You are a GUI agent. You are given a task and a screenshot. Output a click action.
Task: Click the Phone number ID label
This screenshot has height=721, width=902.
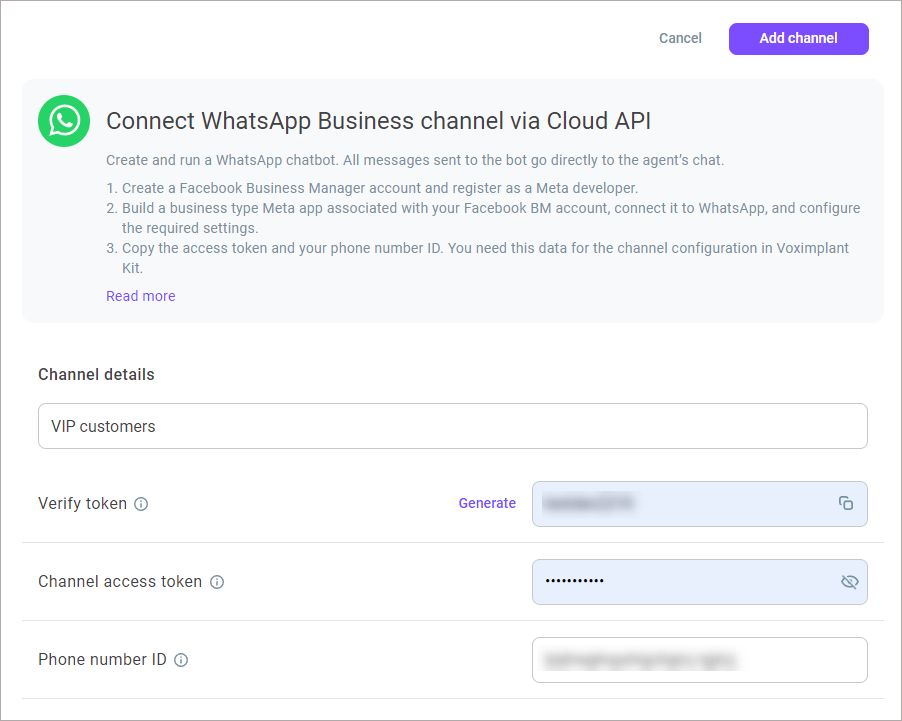pyautogui.click(x=102, y=659)
